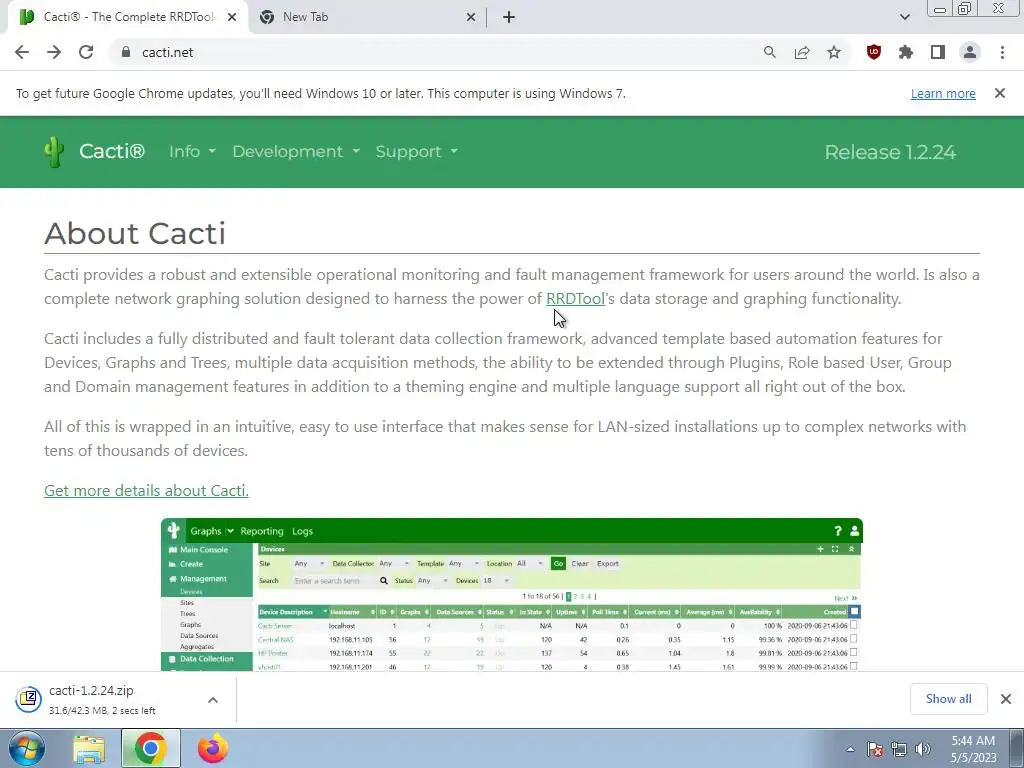
Task: Dismiss the Chrome update notification bar
Action: point(1000,93)
